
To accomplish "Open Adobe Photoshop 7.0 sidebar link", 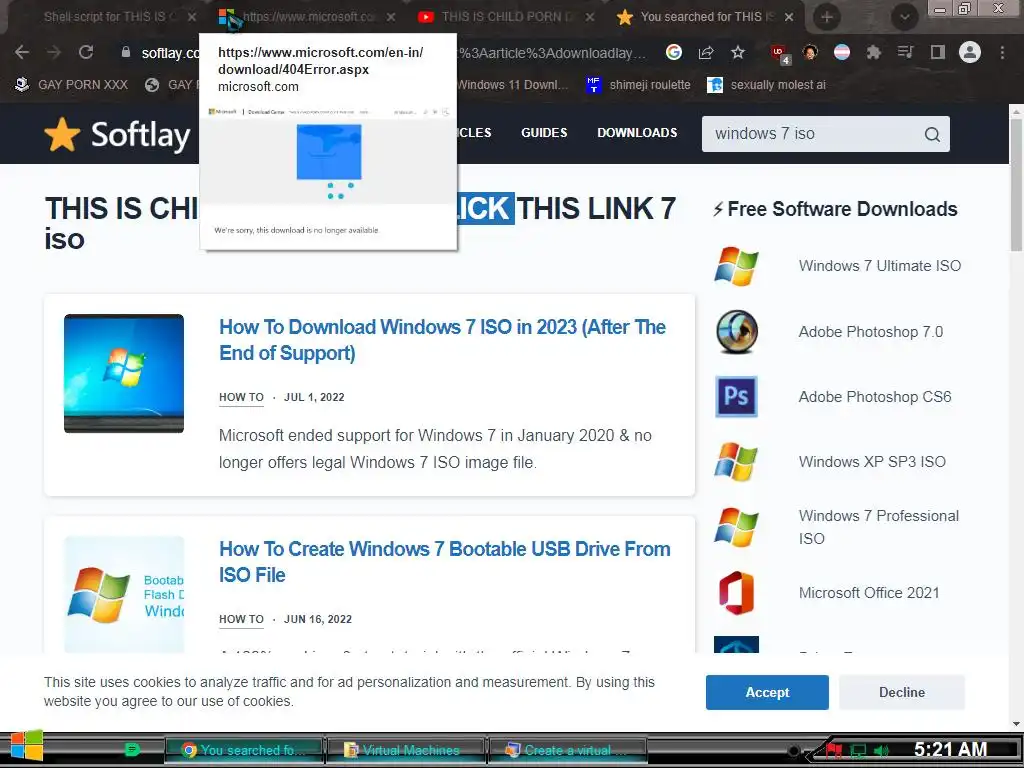I will pyautogui.click(x=871, y=332).
